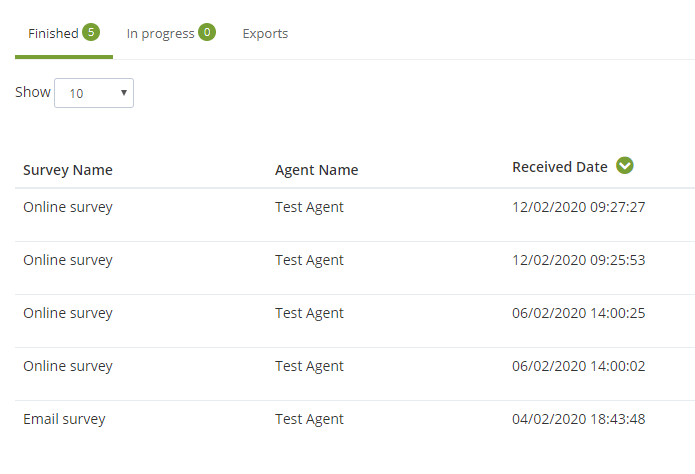
Task: Click the dropdown arrow in Show selector
Action: (124, 93)
